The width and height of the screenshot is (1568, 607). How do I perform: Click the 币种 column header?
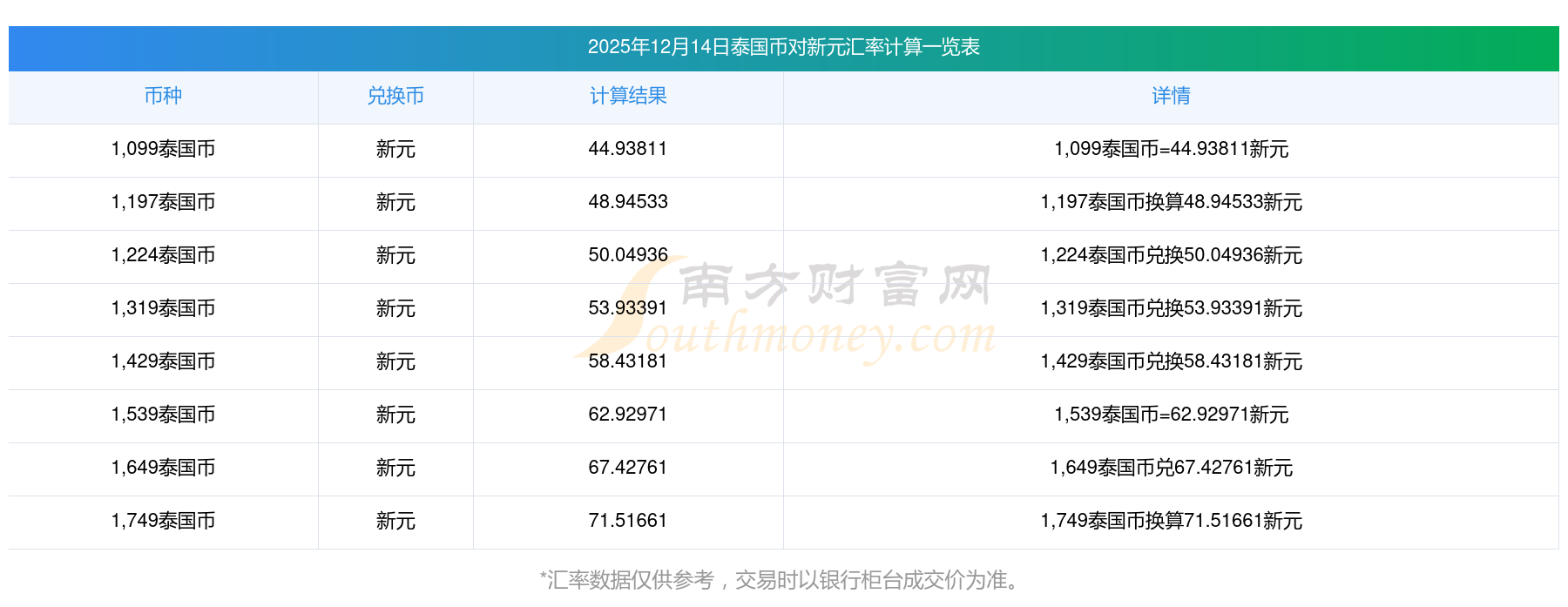pos(163,96)
